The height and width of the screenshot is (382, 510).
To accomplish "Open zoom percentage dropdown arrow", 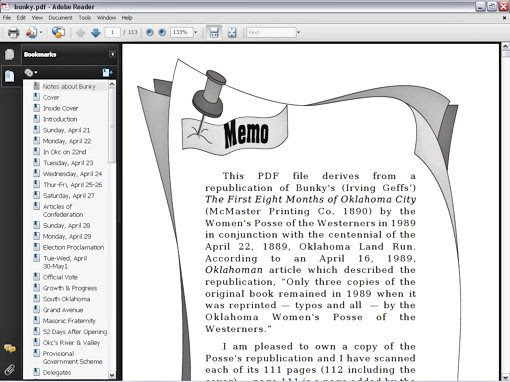I will 195,32.
